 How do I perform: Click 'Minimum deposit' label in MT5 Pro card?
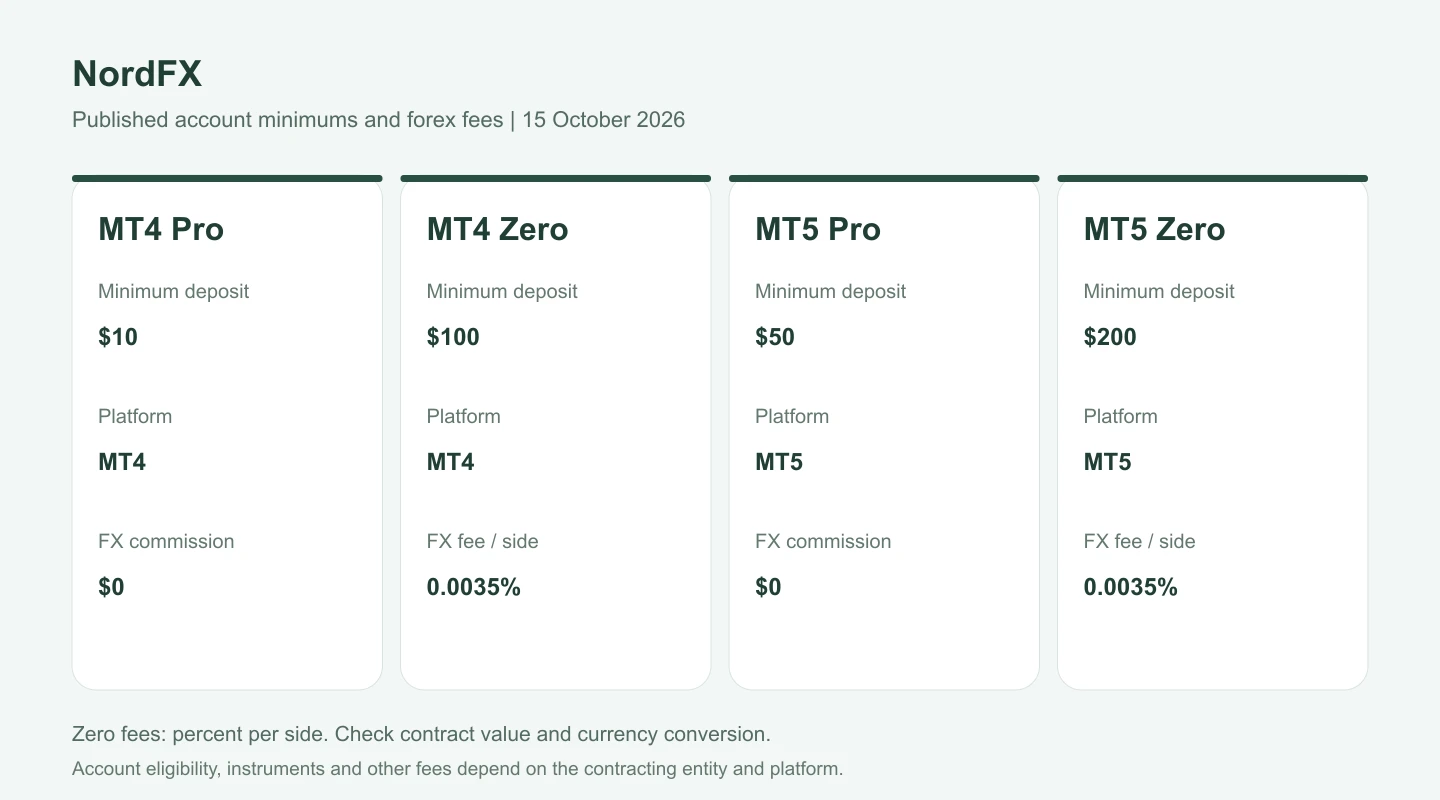tap(830, 292)
